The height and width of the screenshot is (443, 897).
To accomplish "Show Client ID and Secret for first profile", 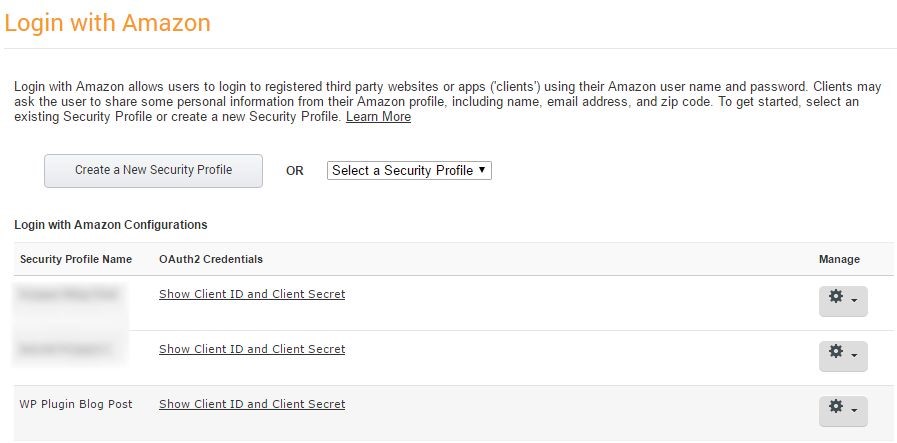I will (252, 294).
